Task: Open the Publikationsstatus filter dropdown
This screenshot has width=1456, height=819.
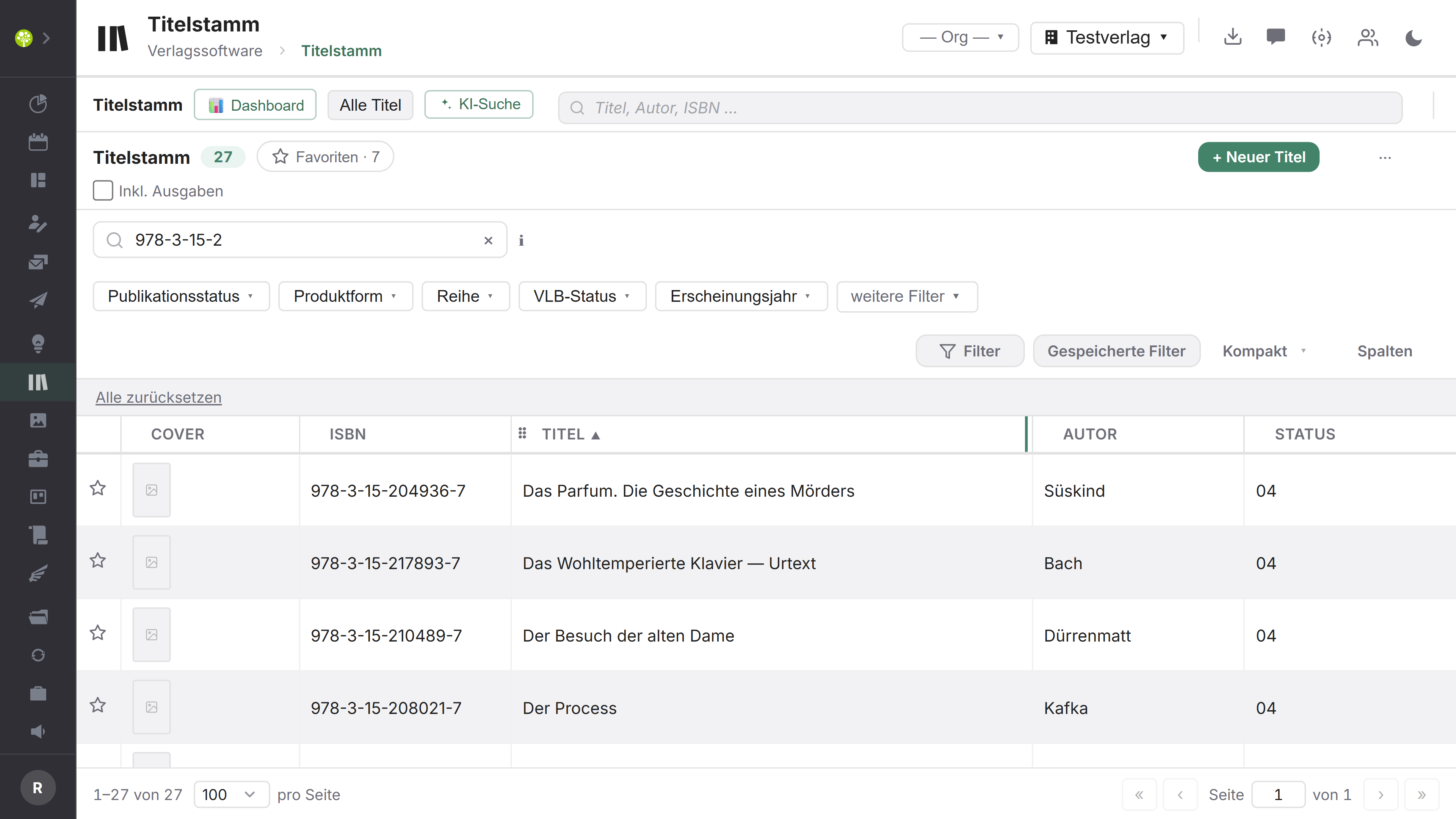Action: point(181,296)
